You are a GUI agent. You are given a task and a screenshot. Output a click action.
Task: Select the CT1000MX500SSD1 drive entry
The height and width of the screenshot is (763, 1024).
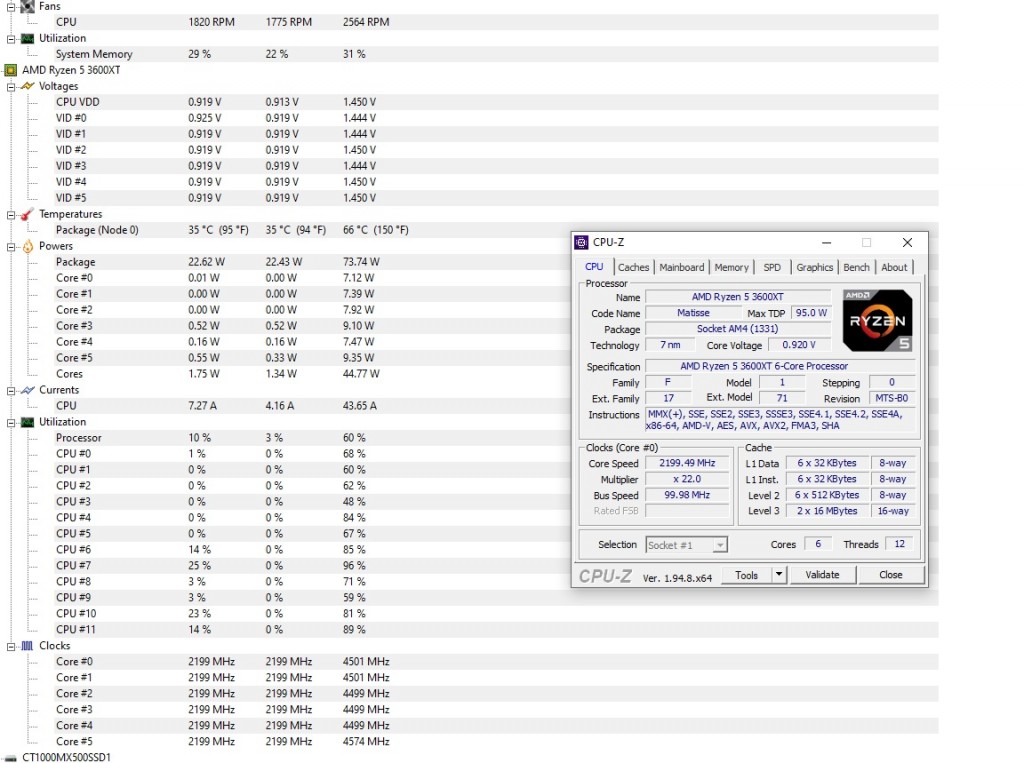[x=67, y=758]
